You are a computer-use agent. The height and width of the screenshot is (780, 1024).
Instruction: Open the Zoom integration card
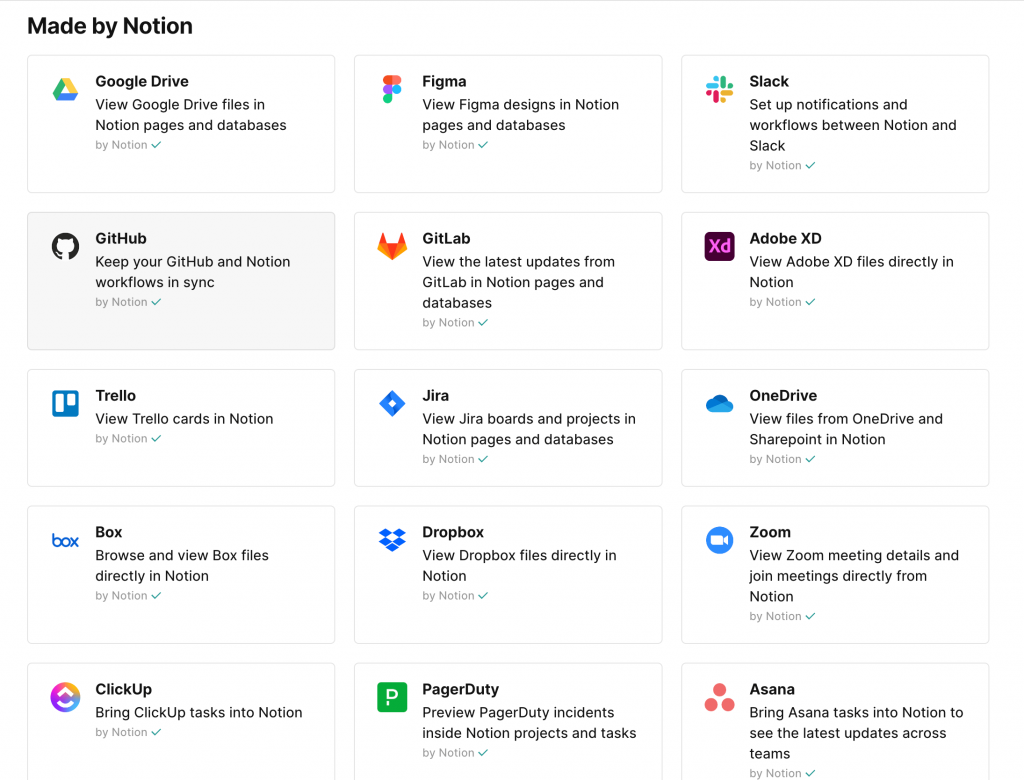(834, 575)
